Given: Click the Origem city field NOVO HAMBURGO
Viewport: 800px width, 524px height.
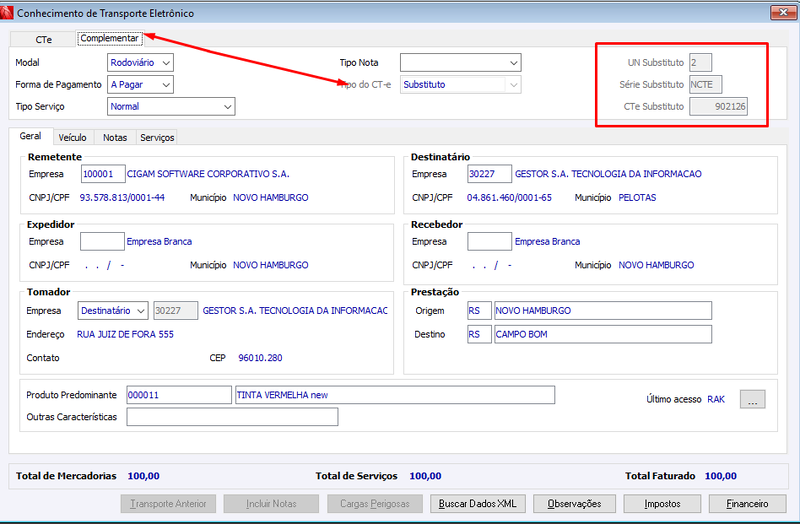Looking at the screenshot, I should 603,311.
